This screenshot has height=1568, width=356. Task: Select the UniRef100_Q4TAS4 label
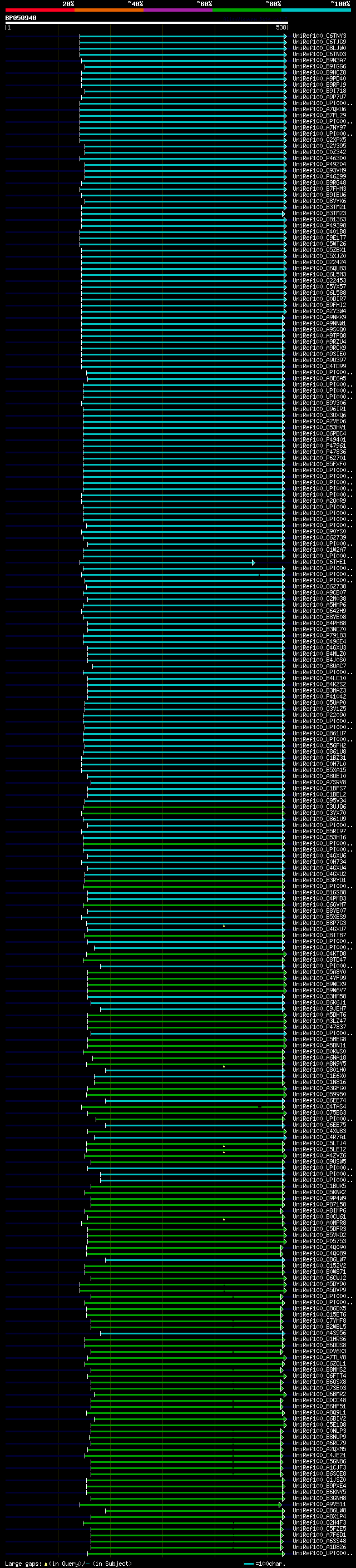(319, 1106)
